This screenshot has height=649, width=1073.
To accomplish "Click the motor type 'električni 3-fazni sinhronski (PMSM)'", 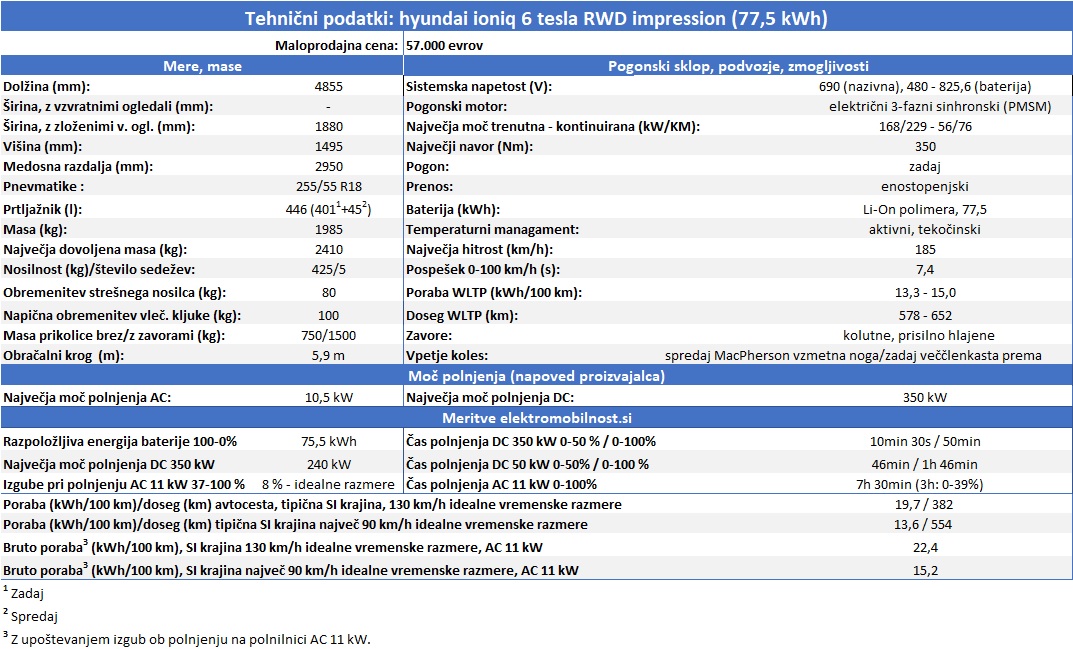I will pyautogui.click(x=940, y=107).
